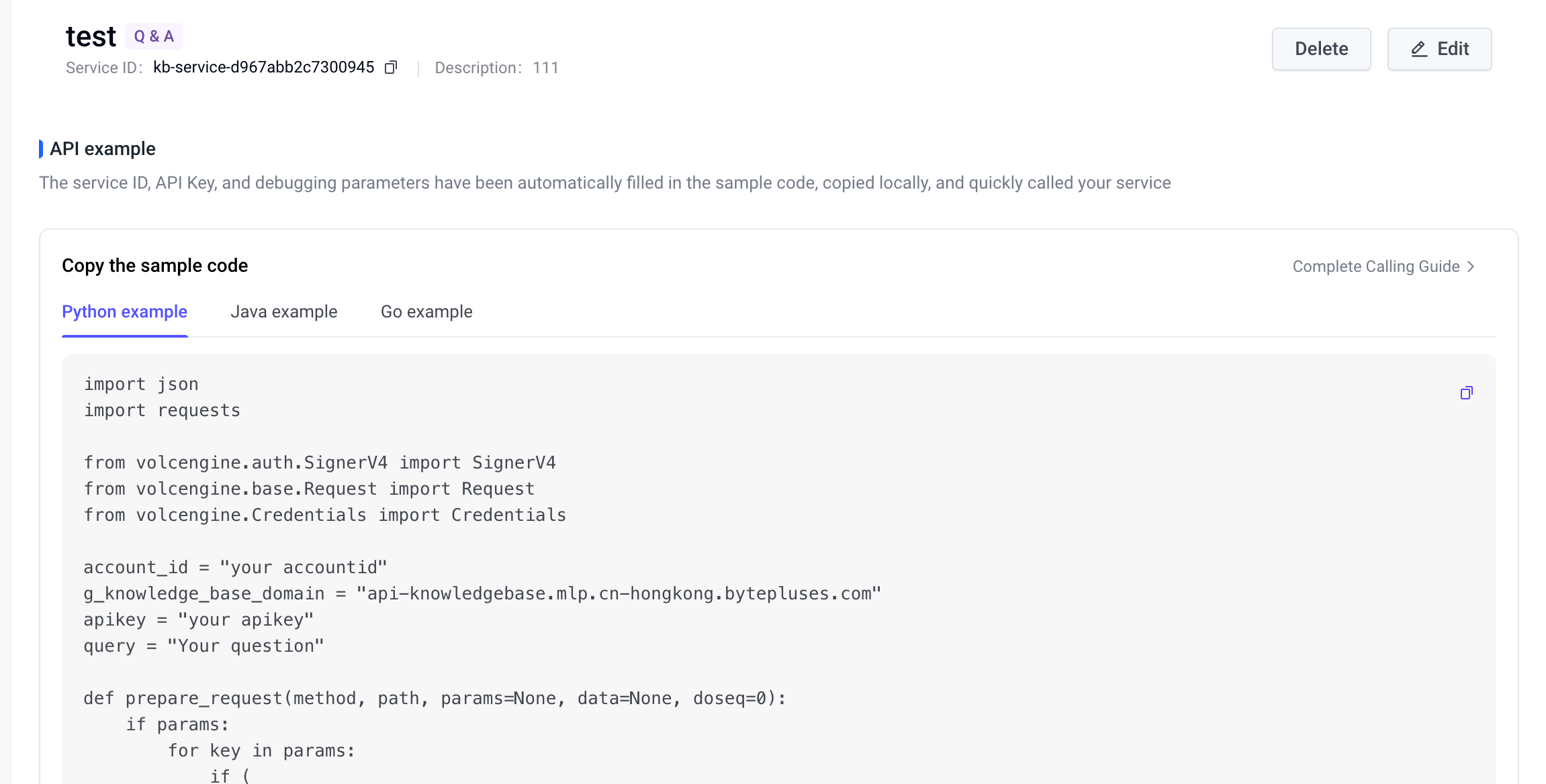
Task: Click the g_knowledge_base_domain code line
Action: click(482, 593)
